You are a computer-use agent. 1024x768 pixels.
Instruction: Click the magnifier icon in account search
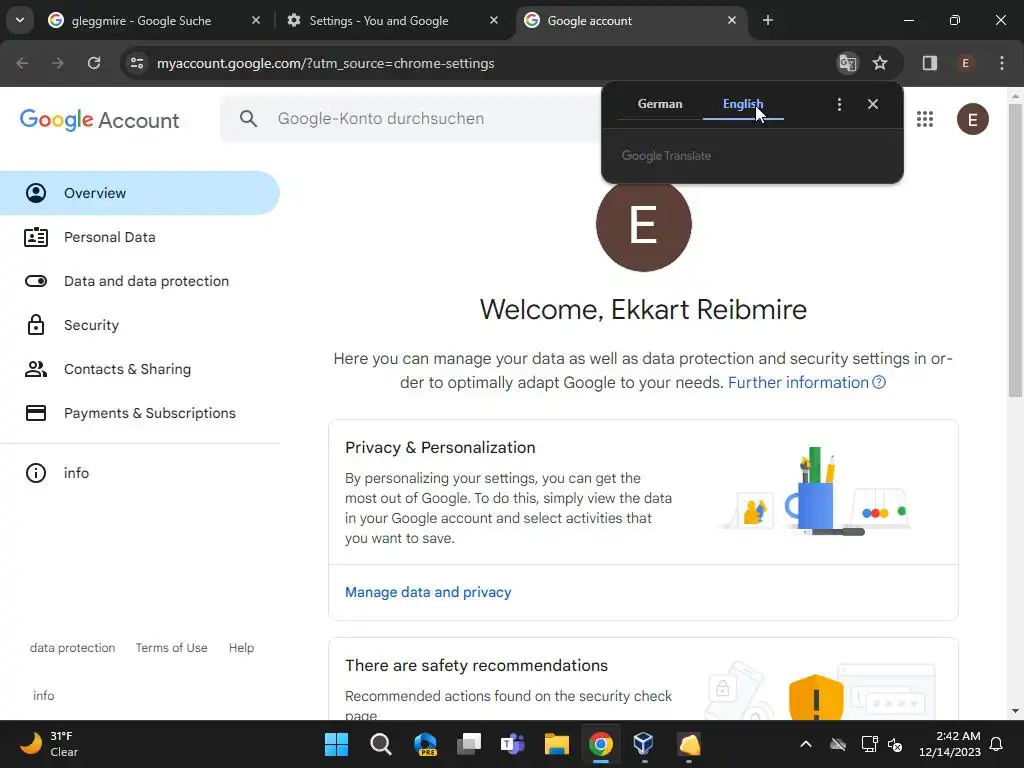248,119
